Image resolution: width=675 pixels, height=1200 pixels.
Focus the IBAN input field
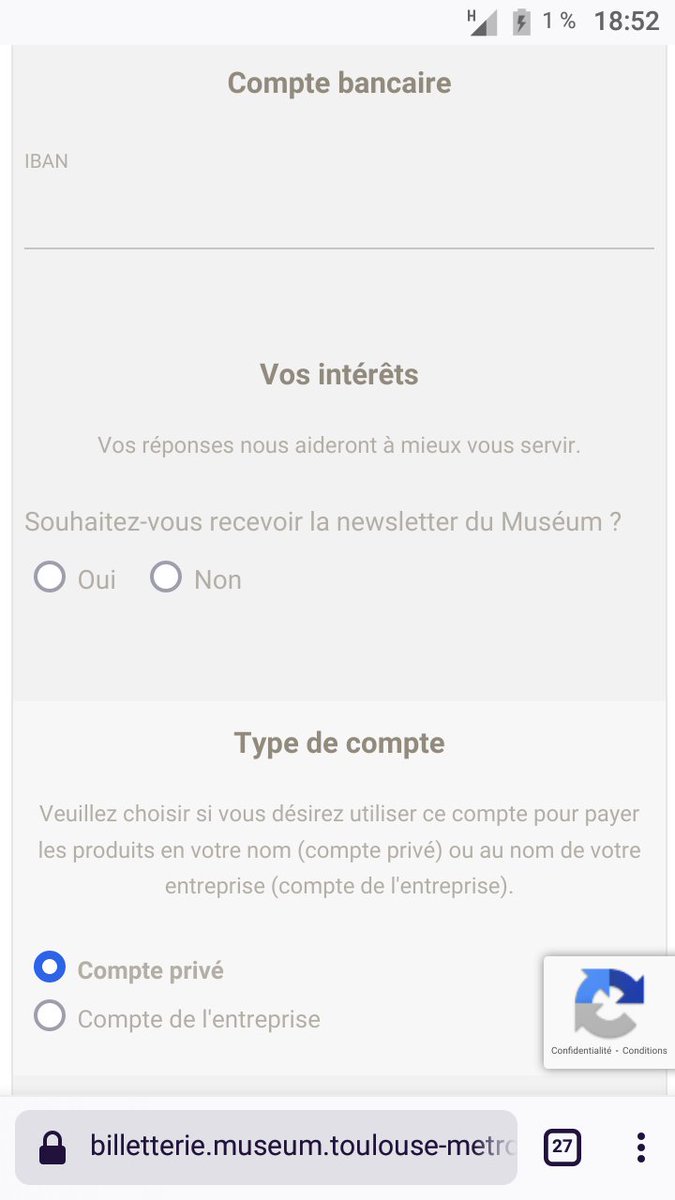click(x=339, y=215)
